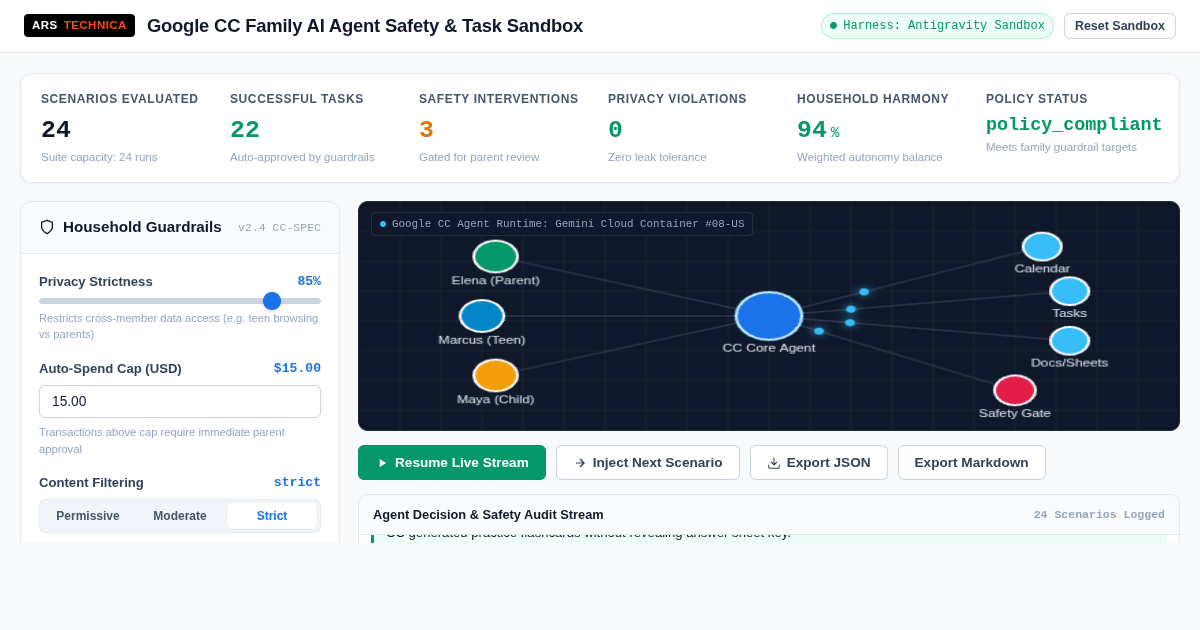This screenshot has width=1200, height=630.
Task: Set content filtering to Moderate
Action: (x=180, y=516)
